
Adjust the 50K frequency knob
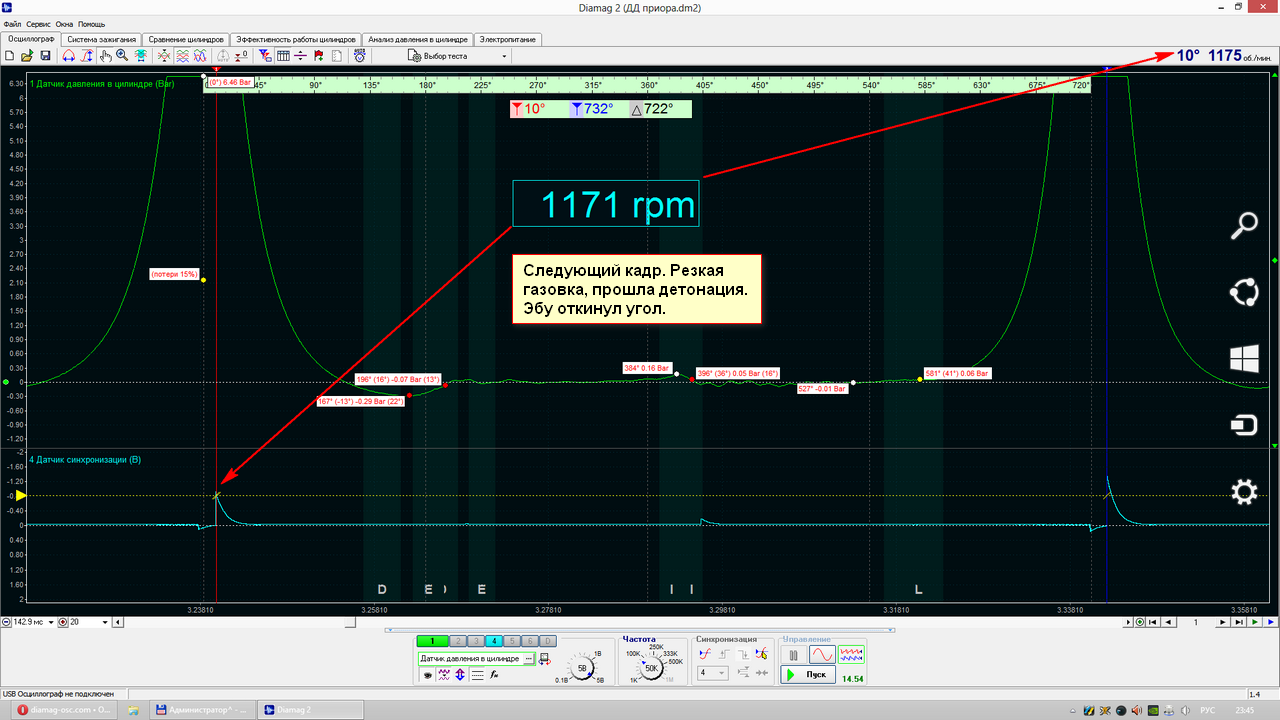point(650,668)
